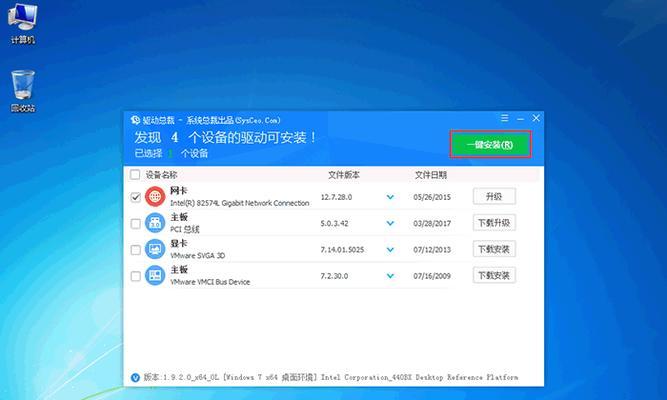Close the driver installer window
667x400 pixels.
click(x=536, y=118)
